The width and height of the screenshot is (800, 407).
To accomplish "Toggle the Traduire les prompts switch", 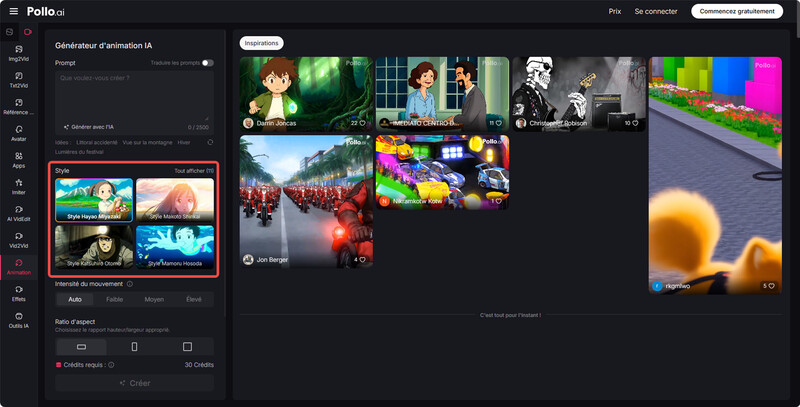I will click(208, 63).
